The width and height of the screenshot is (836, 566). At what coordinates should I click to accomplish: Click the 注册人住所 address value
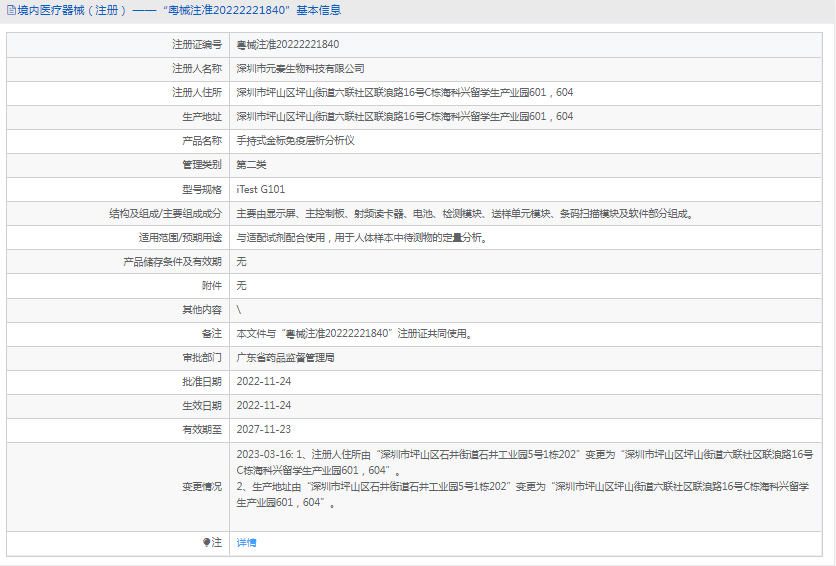pyautogui.click(x=405, y=93)
